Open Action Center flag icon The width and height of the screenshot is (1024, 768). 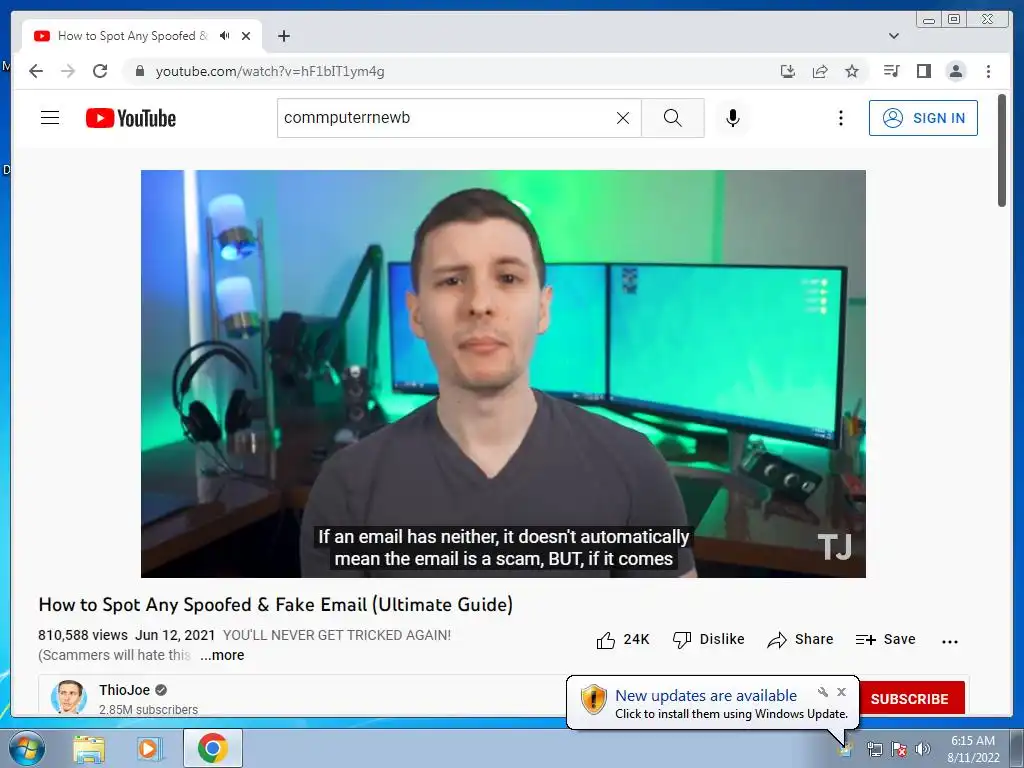point(899,749)
